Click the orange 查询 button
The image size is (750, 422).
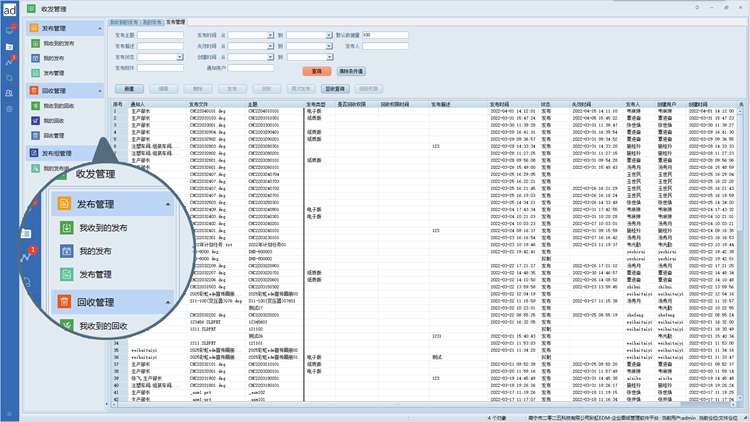316,72
